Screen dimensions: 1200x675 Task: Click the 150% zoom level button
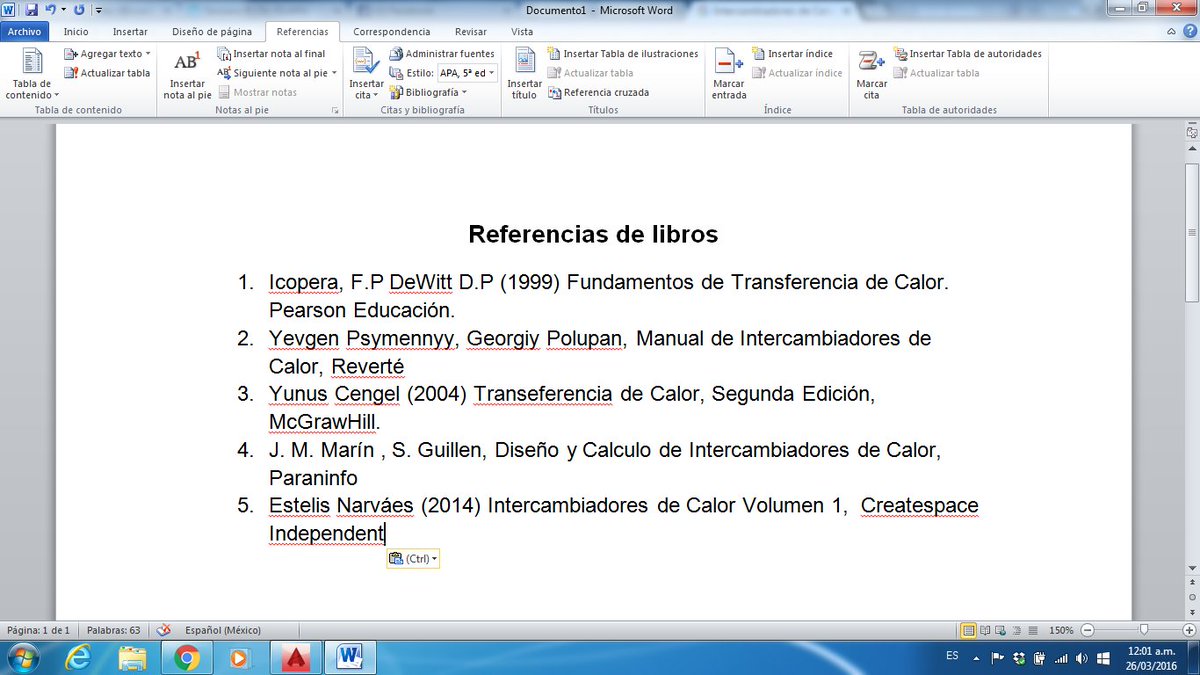(1061, 630)
